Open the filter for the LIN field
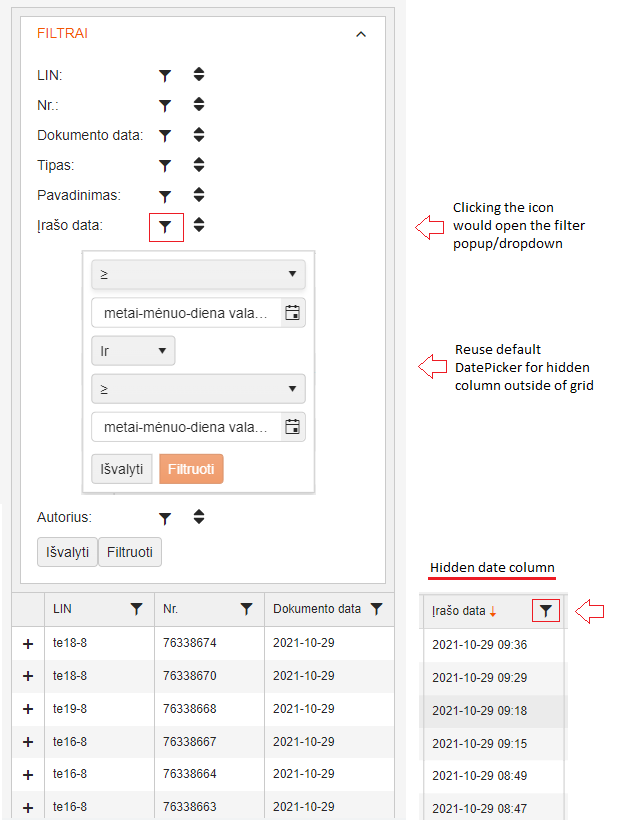This screenshot has width=640, height=825. coord(166,75)
